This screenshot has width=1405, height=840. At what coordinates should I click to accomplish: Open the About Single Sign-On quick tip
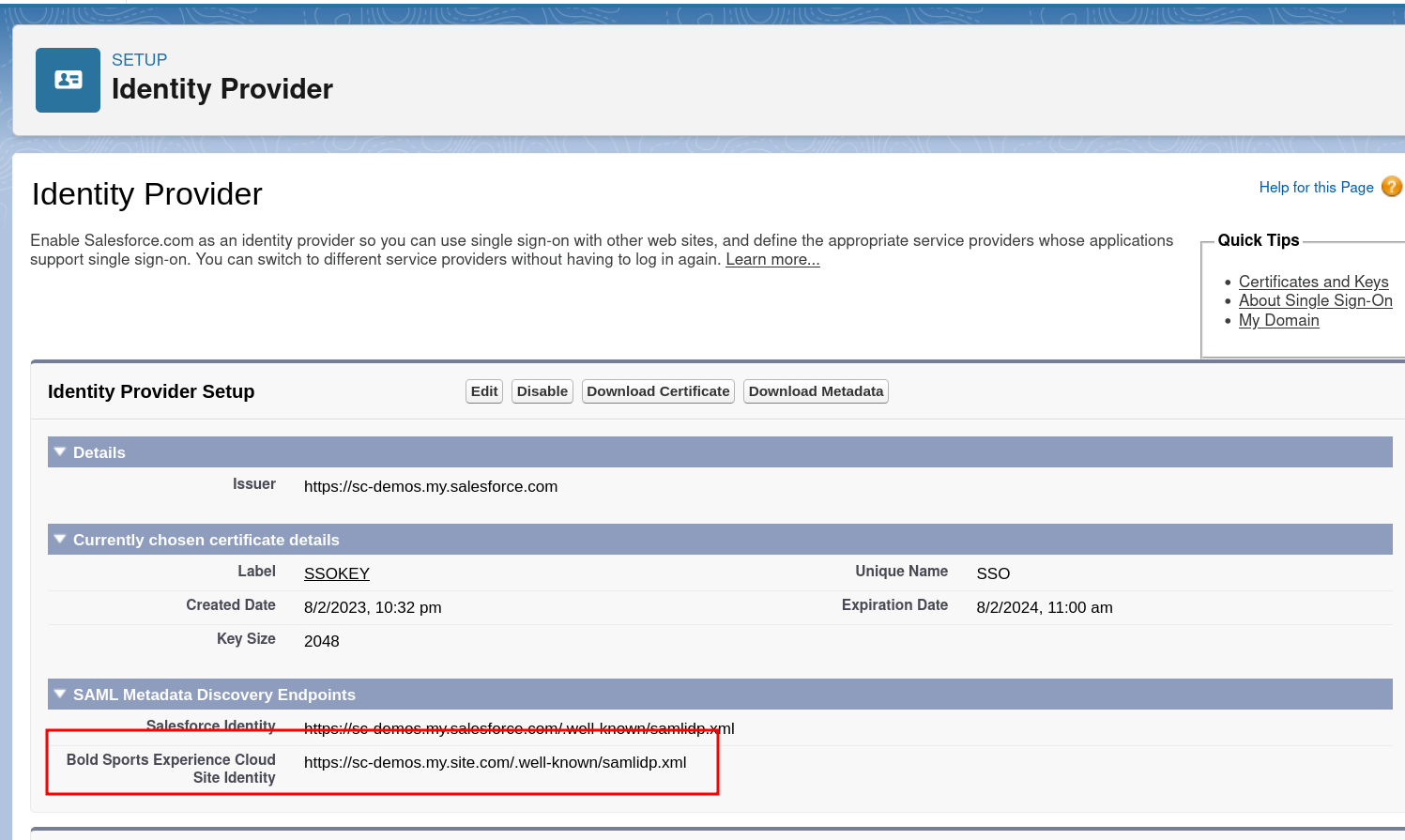tap(1315, 300)
